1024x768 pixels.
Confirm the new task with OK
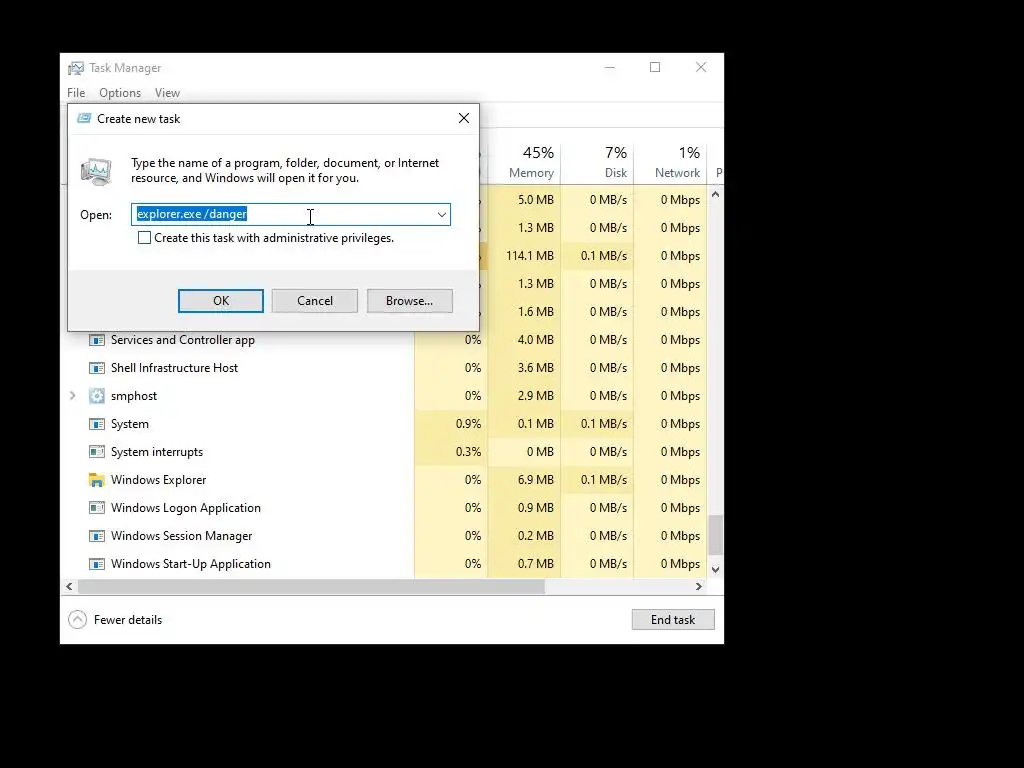(x=221, y=300)
